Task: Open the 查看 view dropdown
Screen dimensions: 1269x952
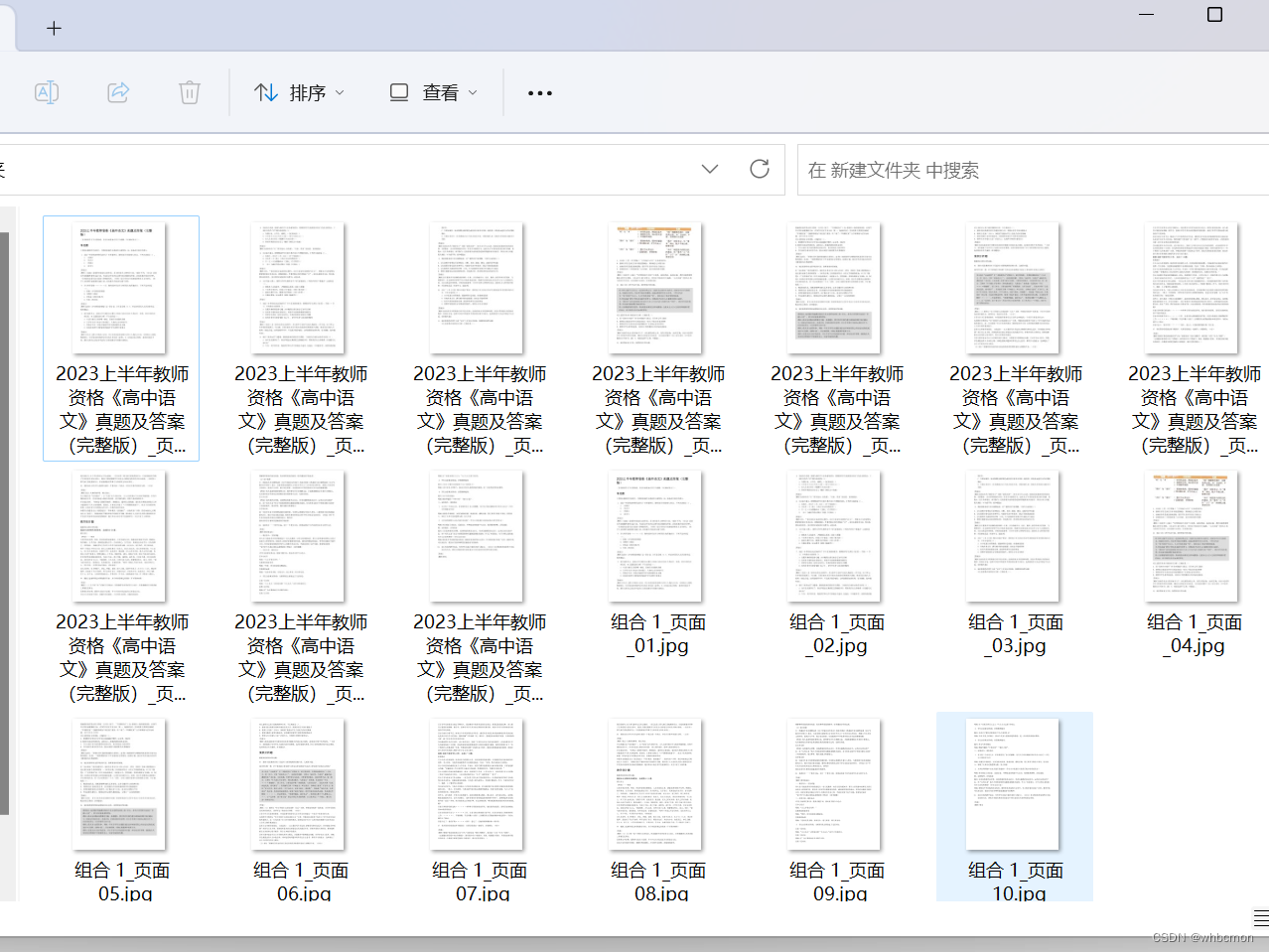Action: tap(433, 92)
